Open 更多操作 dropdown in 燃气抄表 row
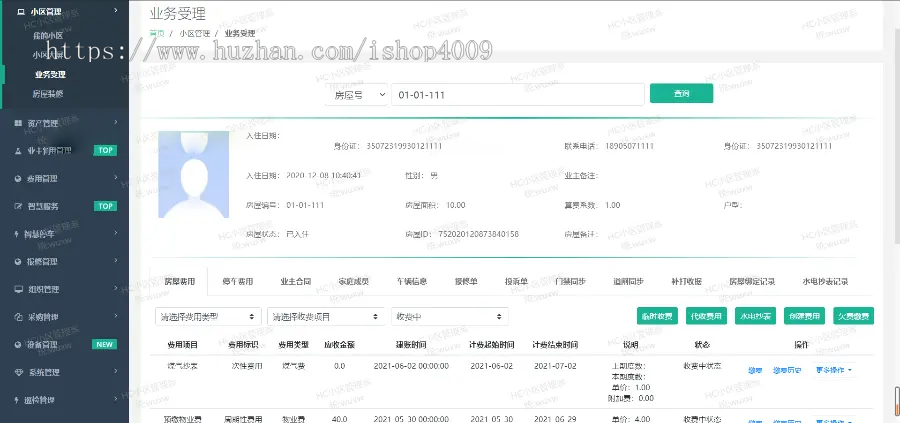The width and height of the screenshot is (900, 423). click(834, 370)
